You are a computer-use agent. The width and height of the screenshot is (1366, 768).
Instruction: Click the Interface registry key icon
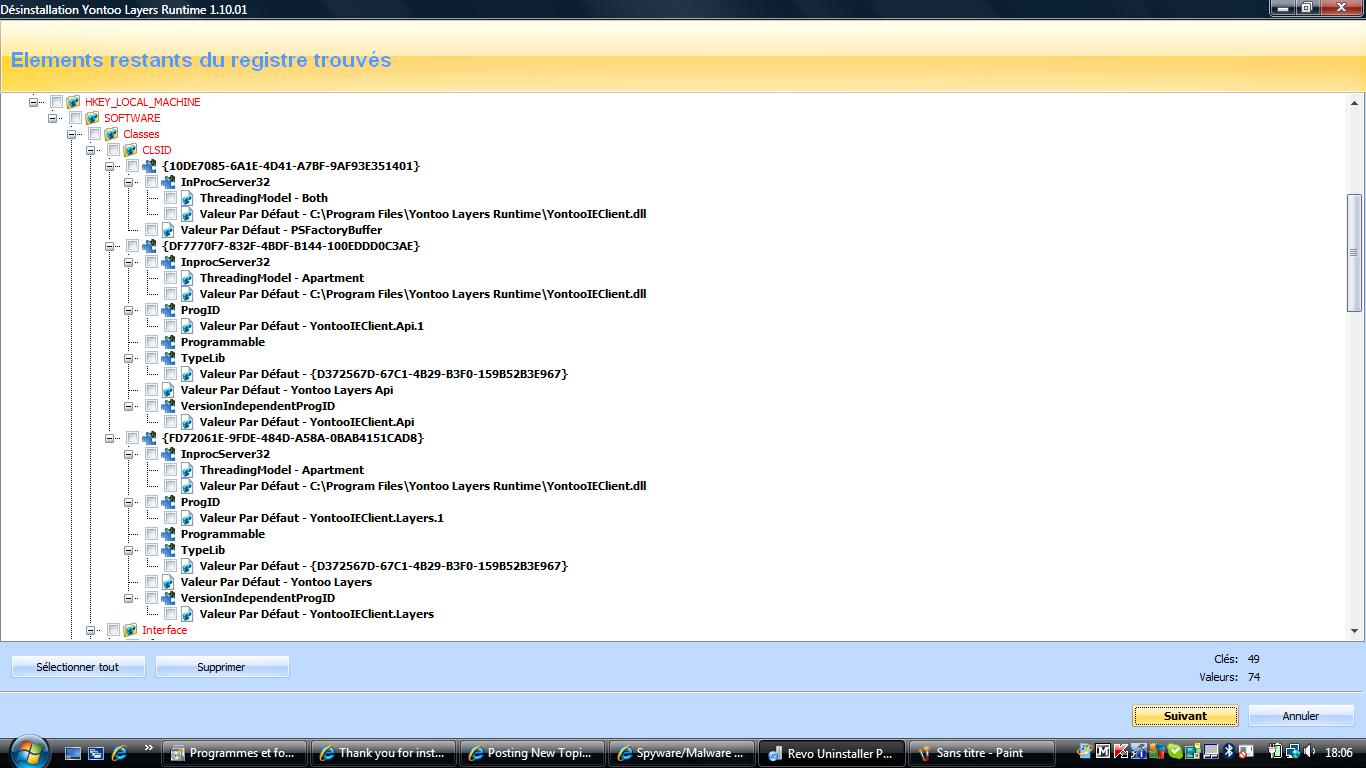[130, 630]
